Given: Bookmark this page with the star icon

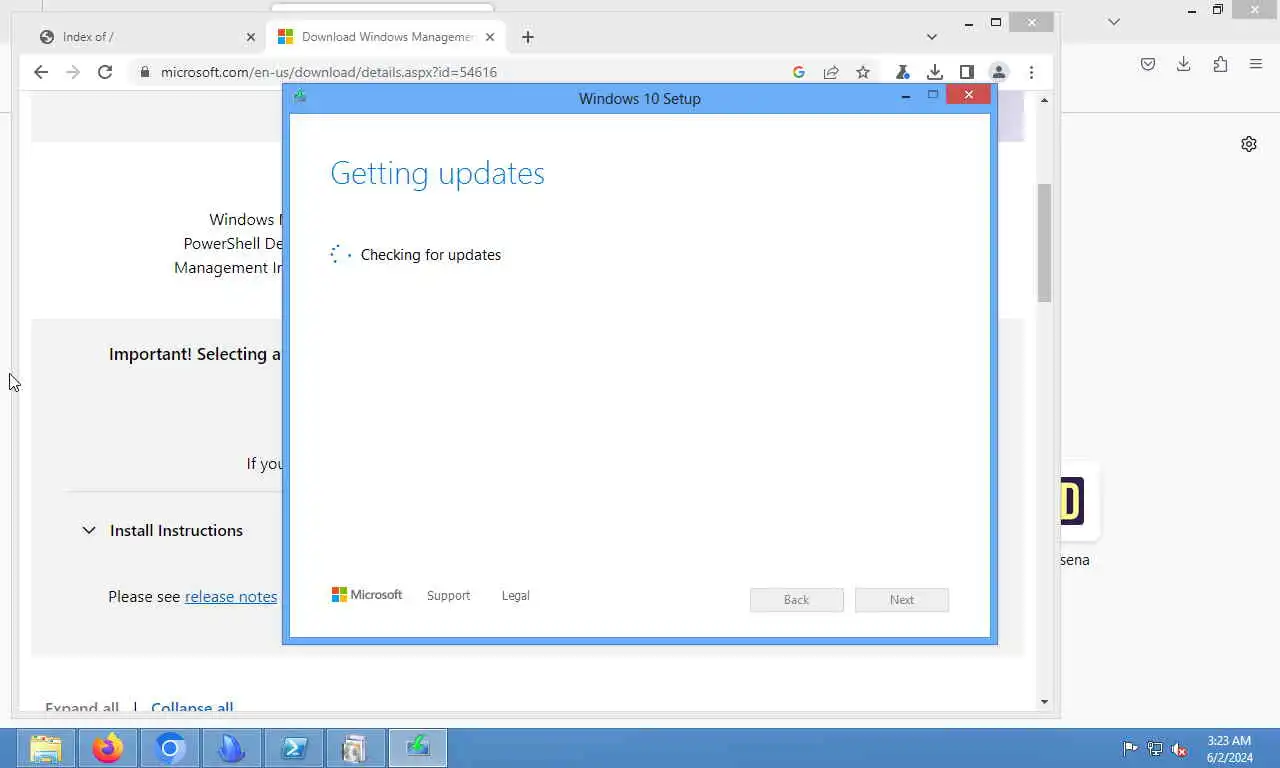Looking at the screenshot, I should coord(862,72).
